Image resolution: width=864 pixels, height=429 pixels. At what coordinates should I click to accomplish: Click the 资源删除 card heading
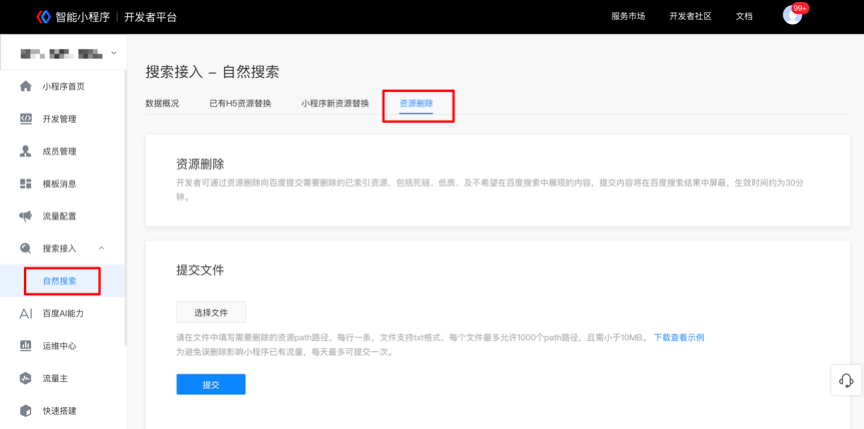[200, 164]
